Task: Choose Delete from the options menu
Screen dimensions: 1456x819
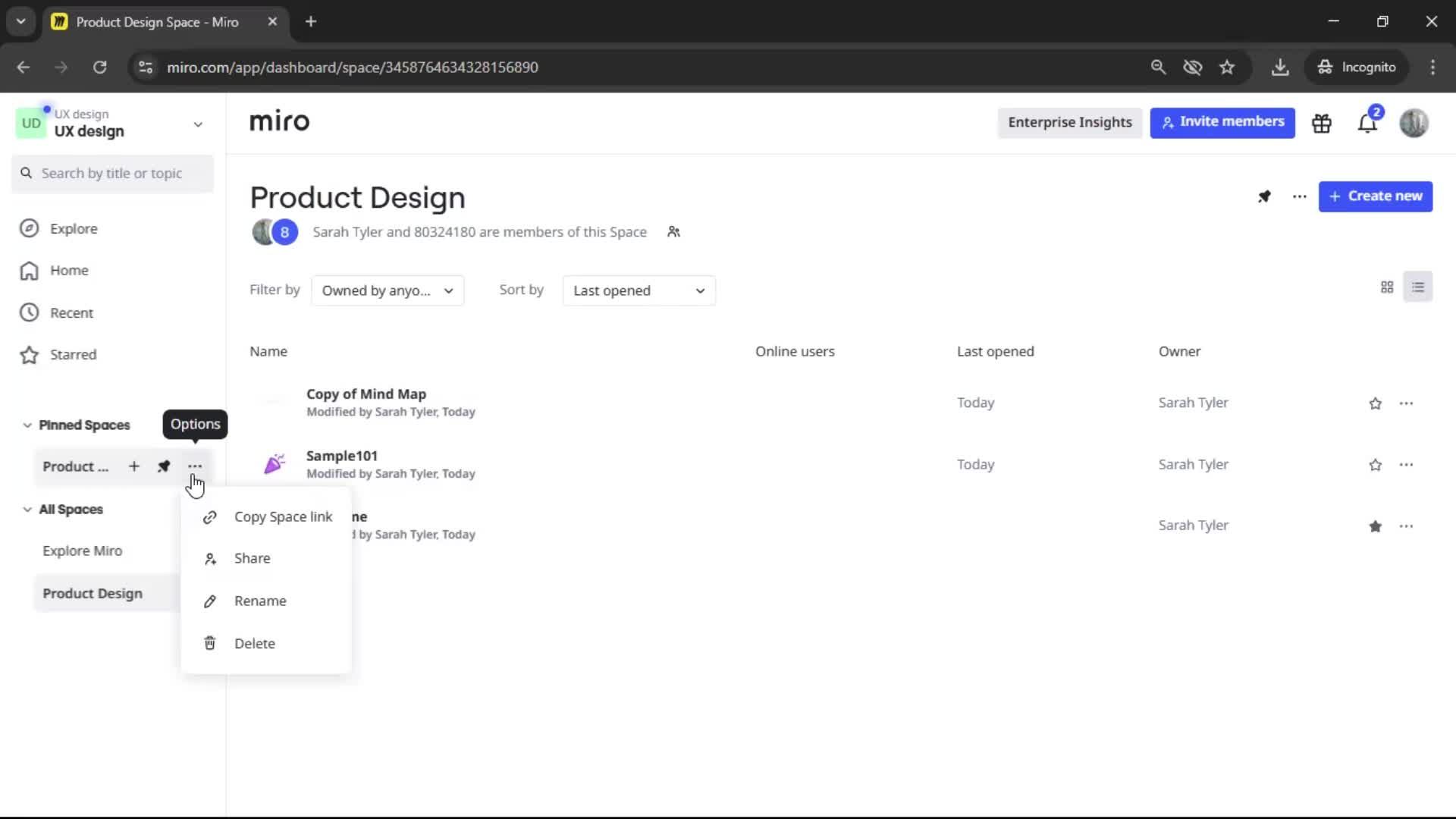Action: pyautogui.click(x=267, y=644)
